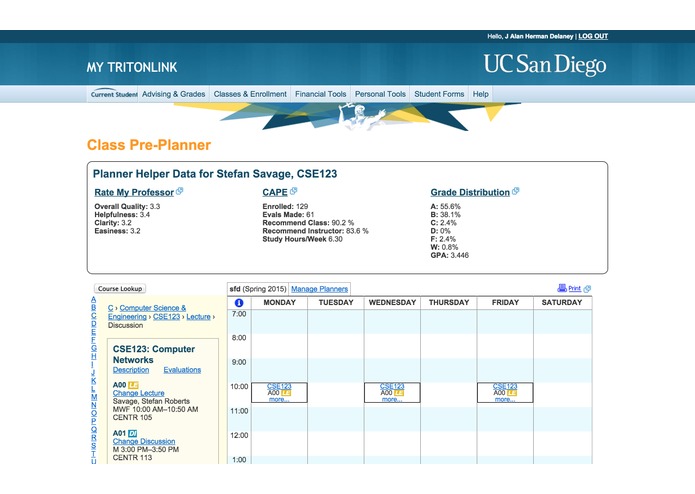Open Computer Science & Engineering breadcrumb link
The width and height of the screenshot is (695, 494).
click(147, 312)
